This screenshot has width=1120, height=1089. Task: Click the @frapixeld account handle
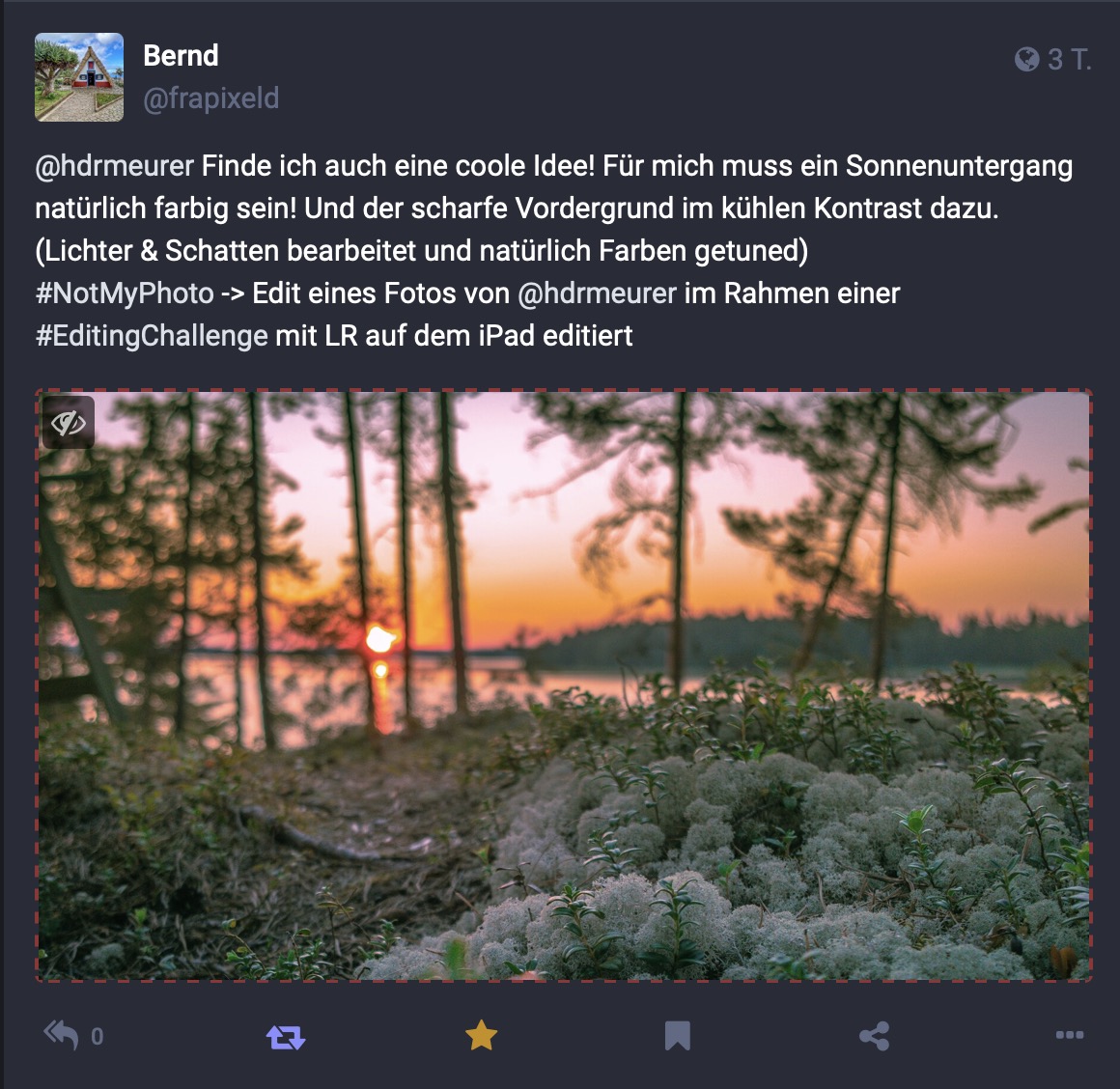[210, 98]
